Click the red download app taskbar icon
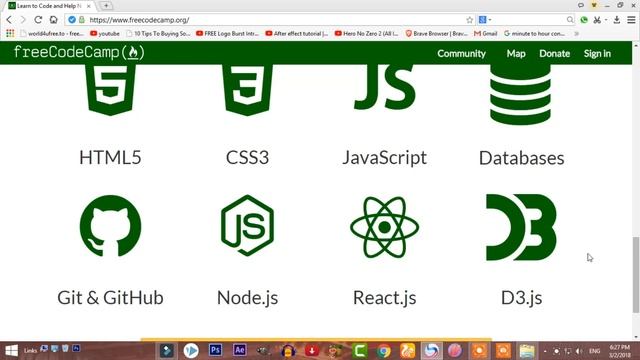 tap(312, 351)
